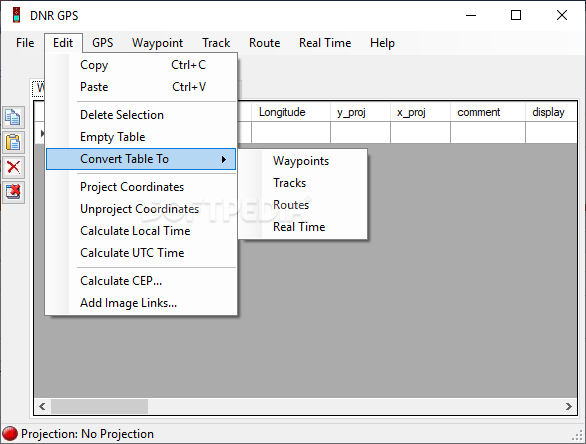Click the Empty Table icon in left toolbar

point(13,192)
